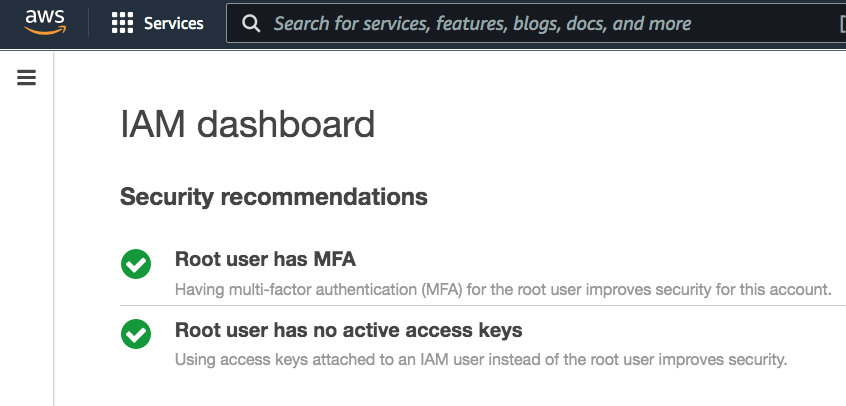Click the search magnifier icon
The height and width of the screenshot is (406, 846).
click(x=251, y=23)
